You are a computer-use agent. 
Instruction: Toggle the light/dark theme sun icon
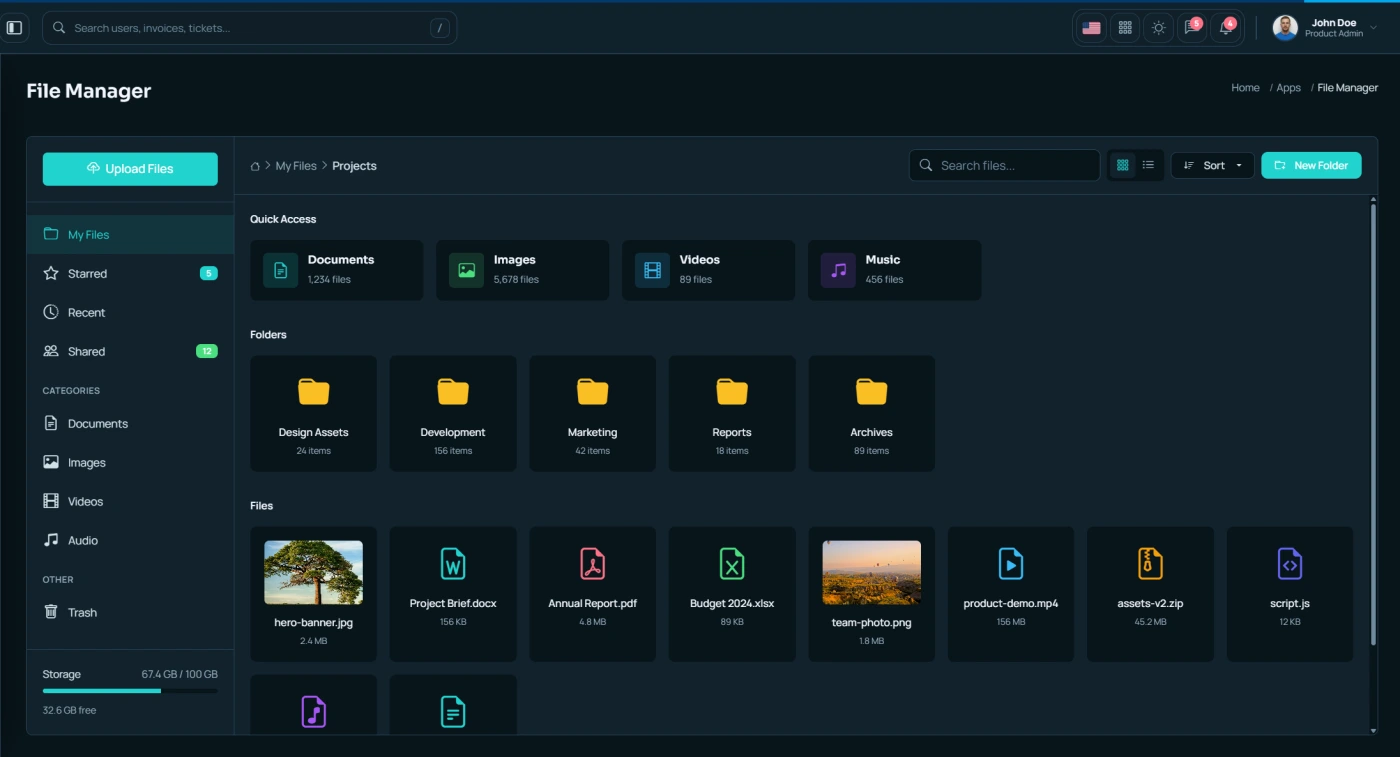(x=1158, y=28)
